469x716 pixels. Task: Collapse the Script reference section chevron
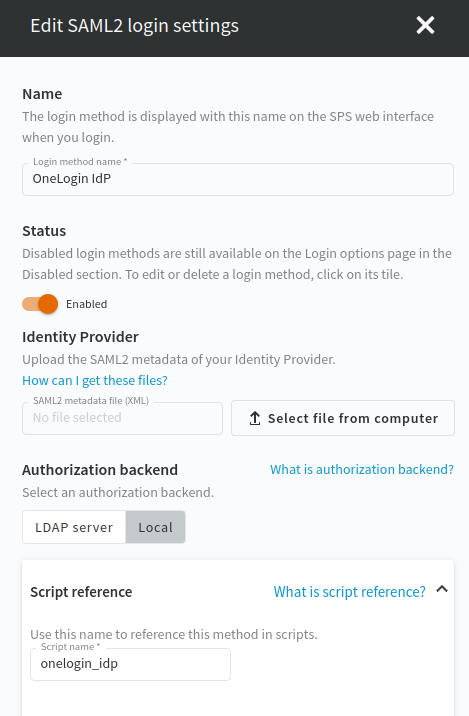pyautogui.click(x=442, y=589)
